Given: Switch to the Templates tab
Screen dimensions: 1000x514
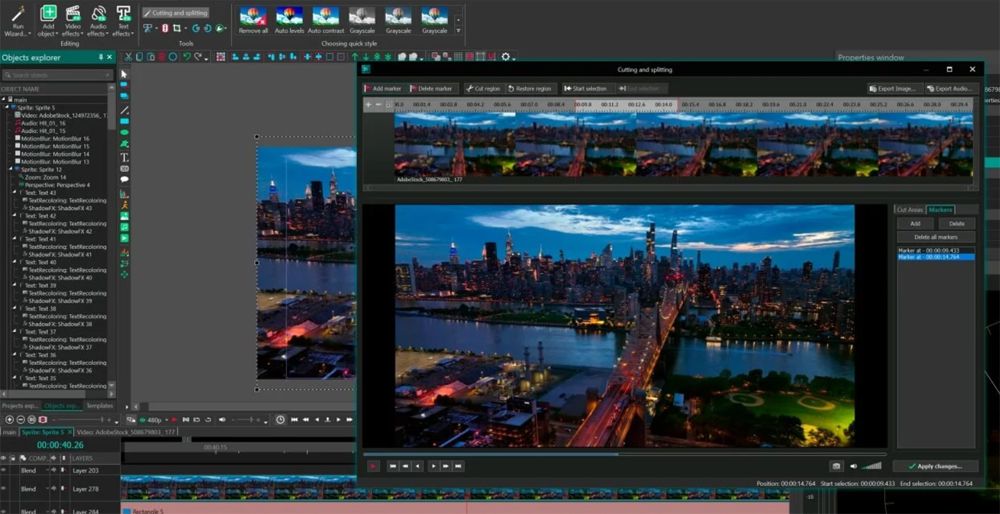Looking at the screenshot, I should pyautogui.click(x=100, y=406).
